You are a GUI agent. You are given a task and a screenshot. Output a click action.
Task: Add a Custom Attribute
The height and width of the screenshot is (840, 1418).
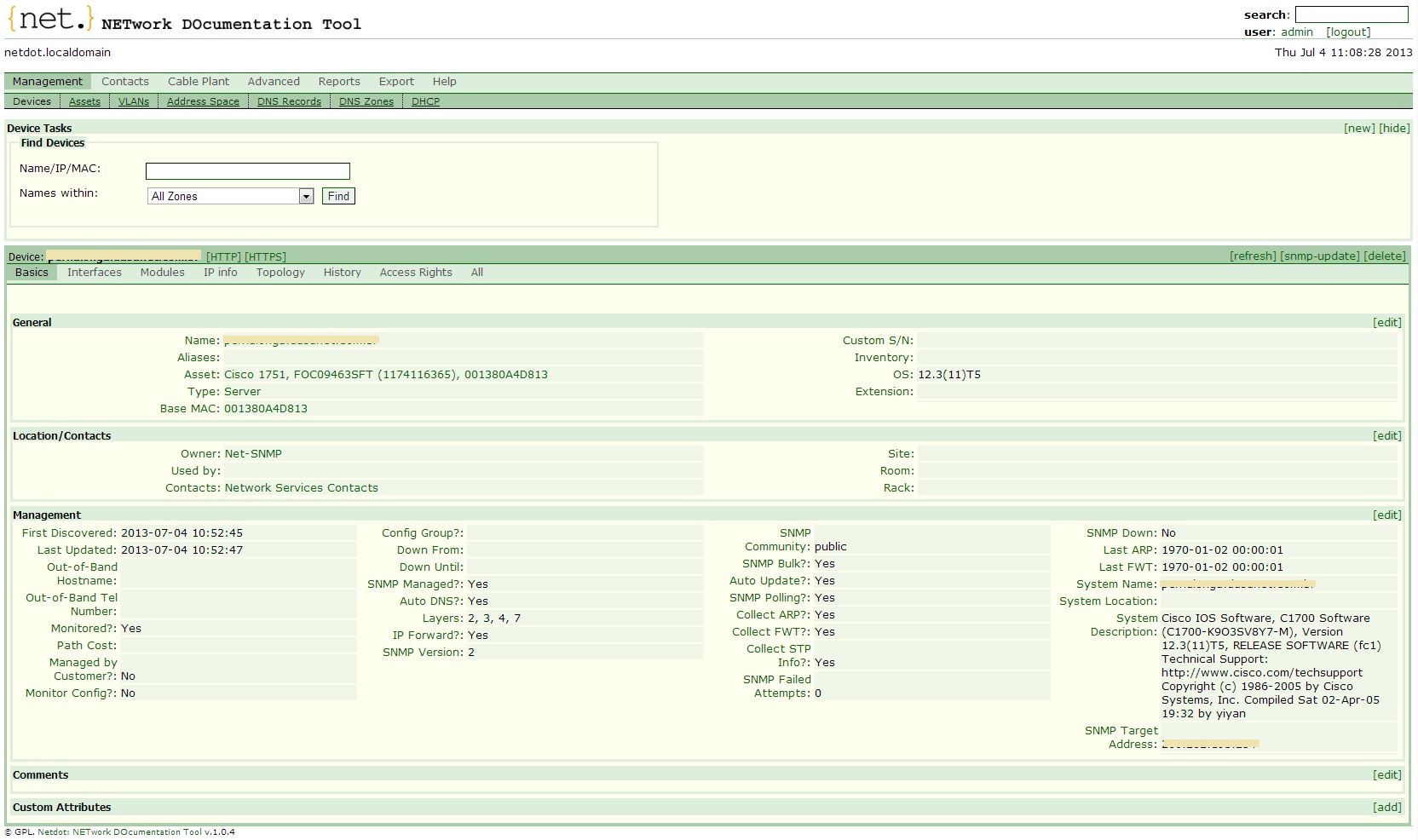[x=1387, y=806]
